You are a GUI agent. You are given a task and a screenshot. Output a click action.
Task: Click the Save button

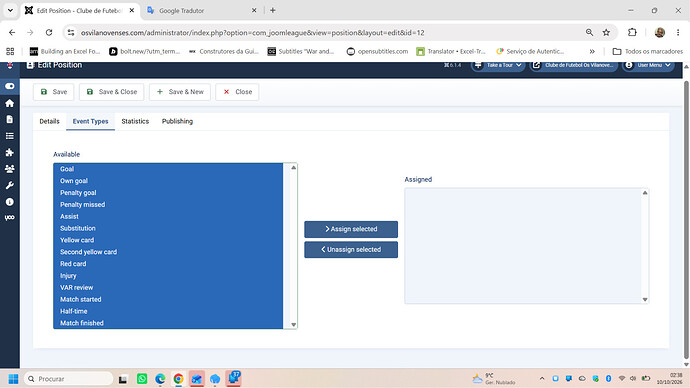click(x=54, y=92)
